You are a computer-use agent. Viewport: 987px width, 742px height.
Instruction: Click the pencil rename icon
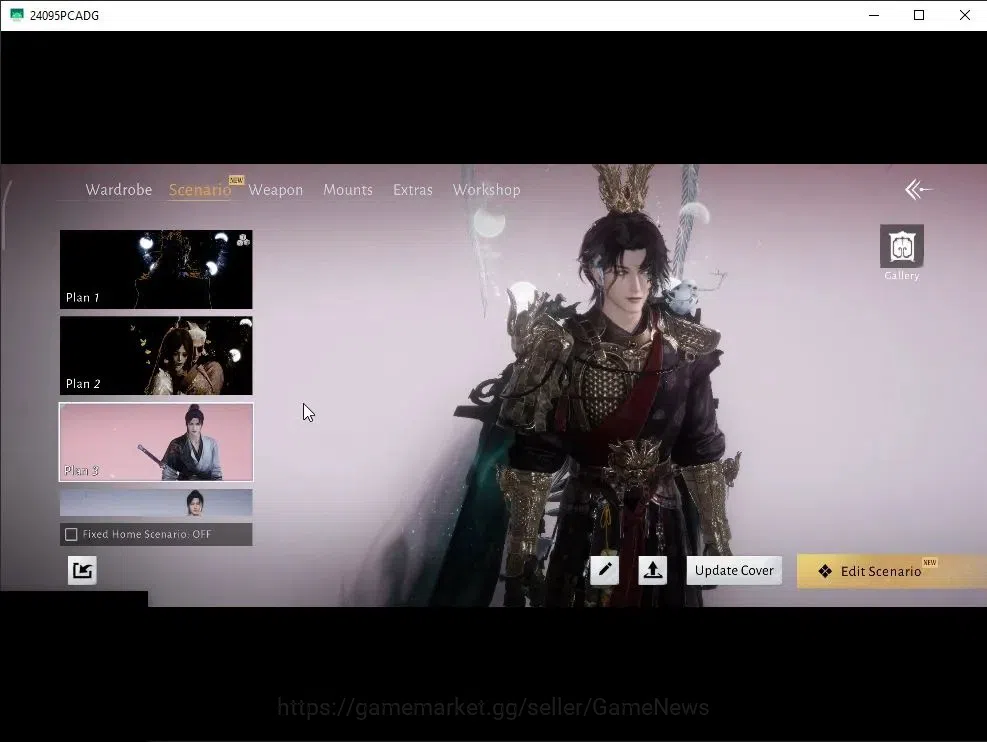(x=604, y=570)
